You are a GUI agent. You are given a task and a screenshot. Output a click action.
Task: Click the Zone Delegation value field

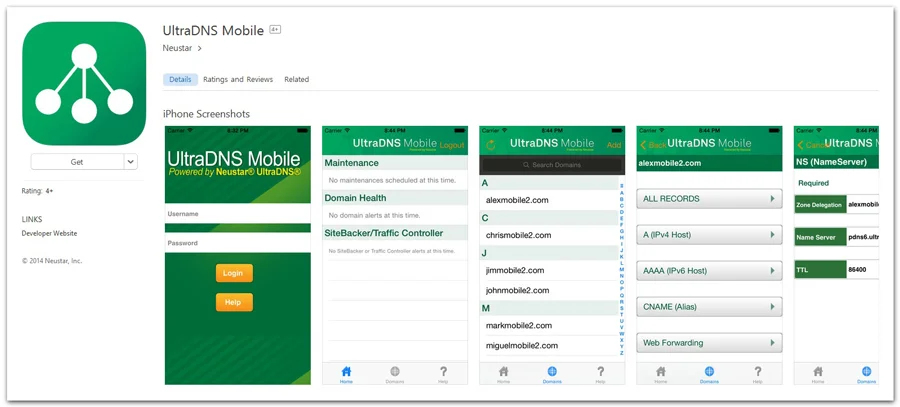[x=863, y=204]
